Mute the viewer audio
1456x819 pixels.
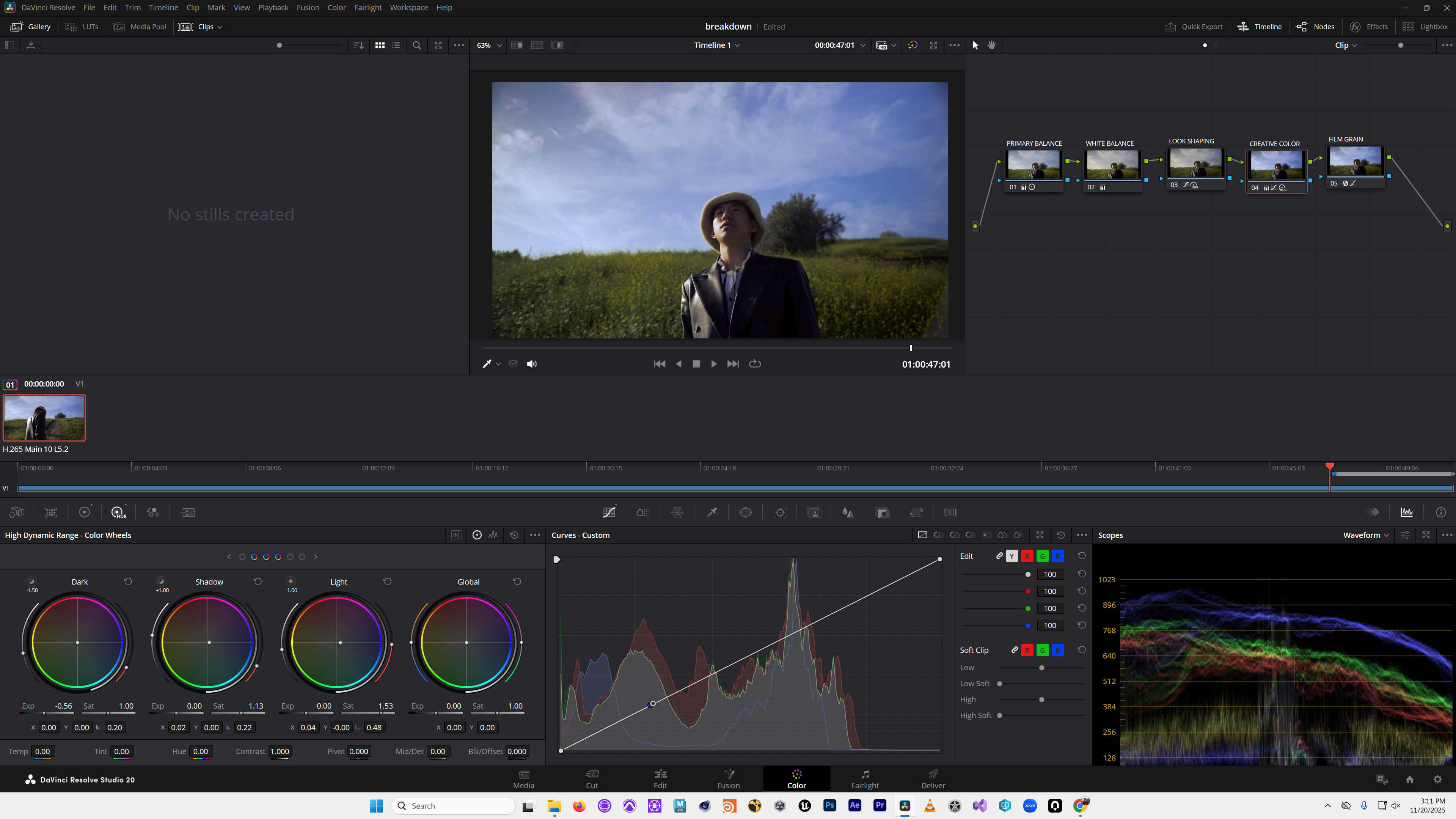click(x=531, y=363)
